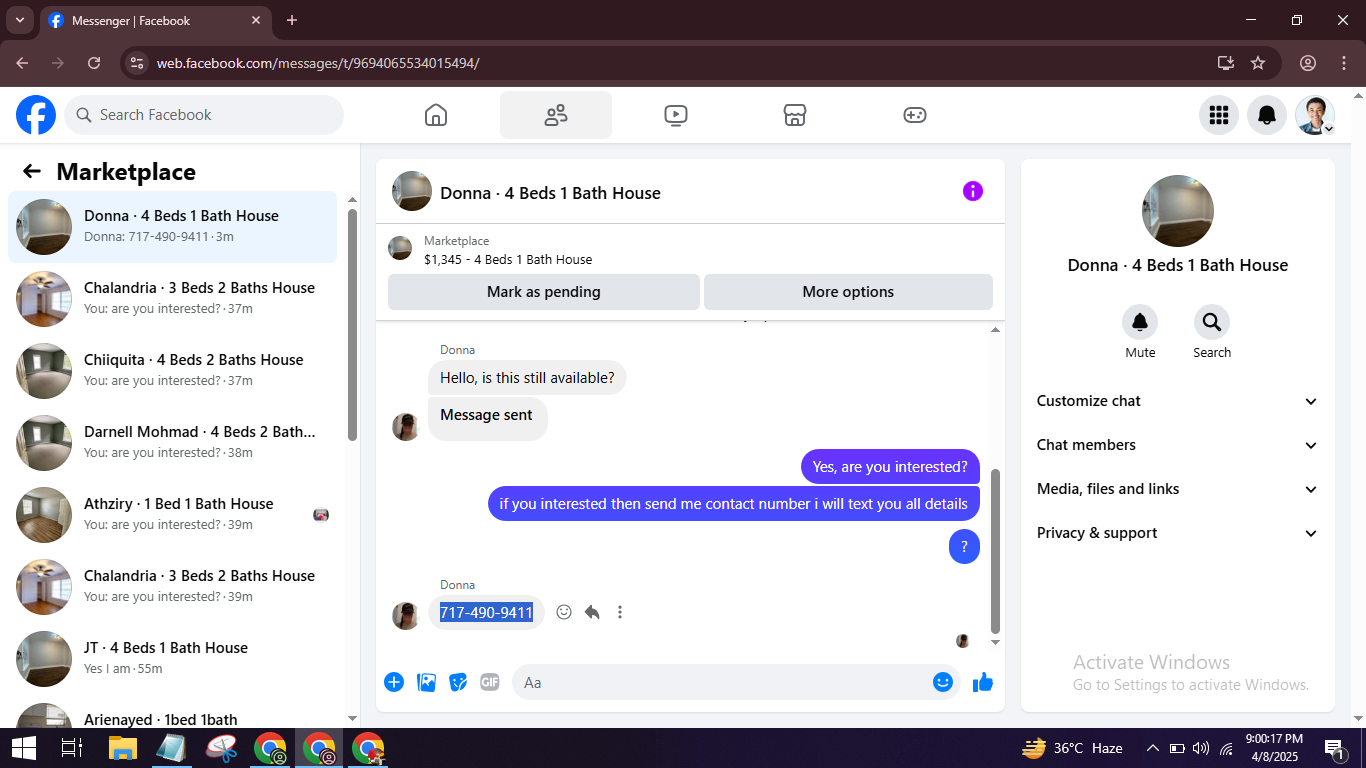
Task: Click the browser address bar URL
Action: coord(318,63)
